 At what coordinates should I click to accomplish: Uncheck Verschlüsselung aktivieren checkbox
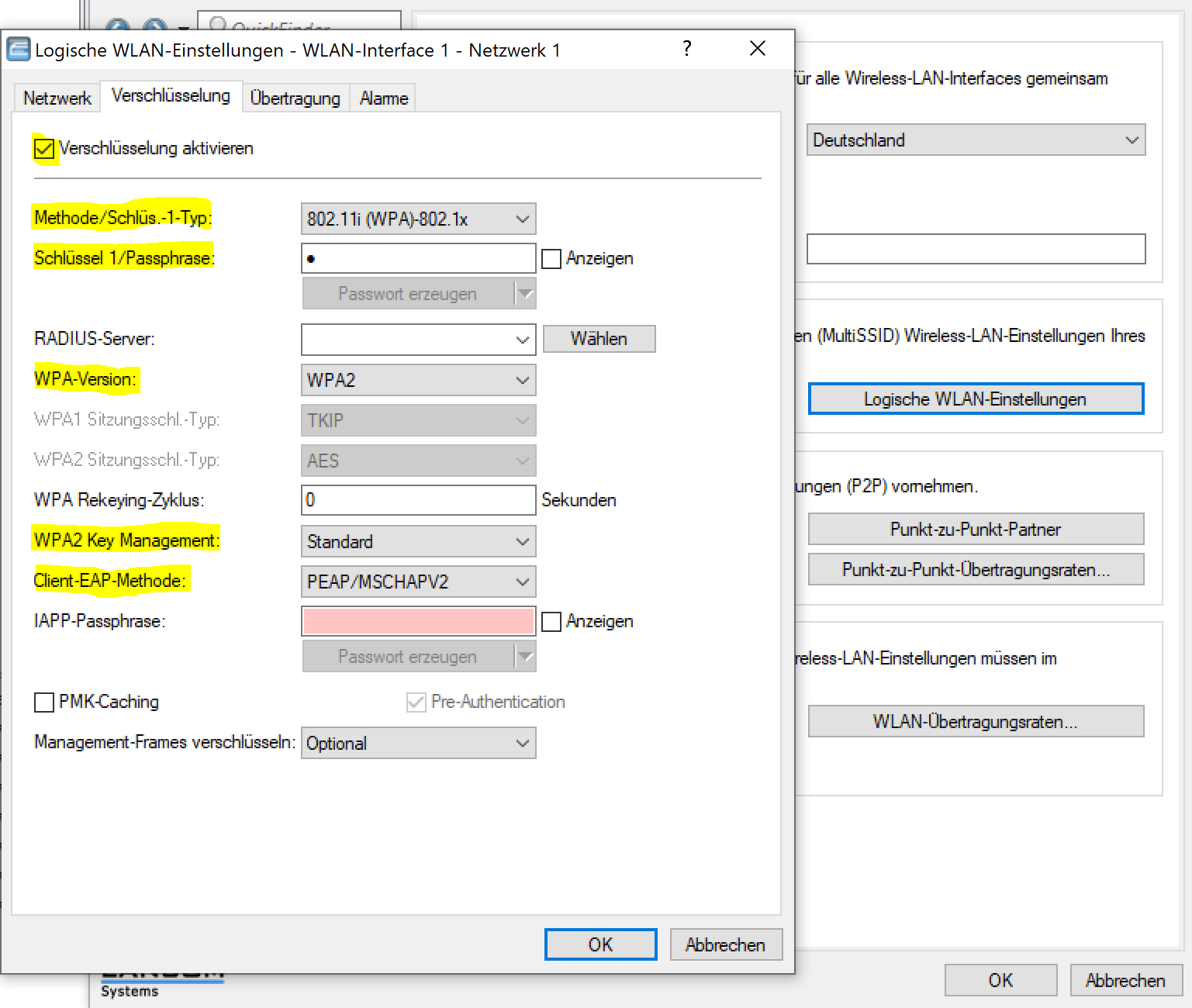tap(44, 148)
